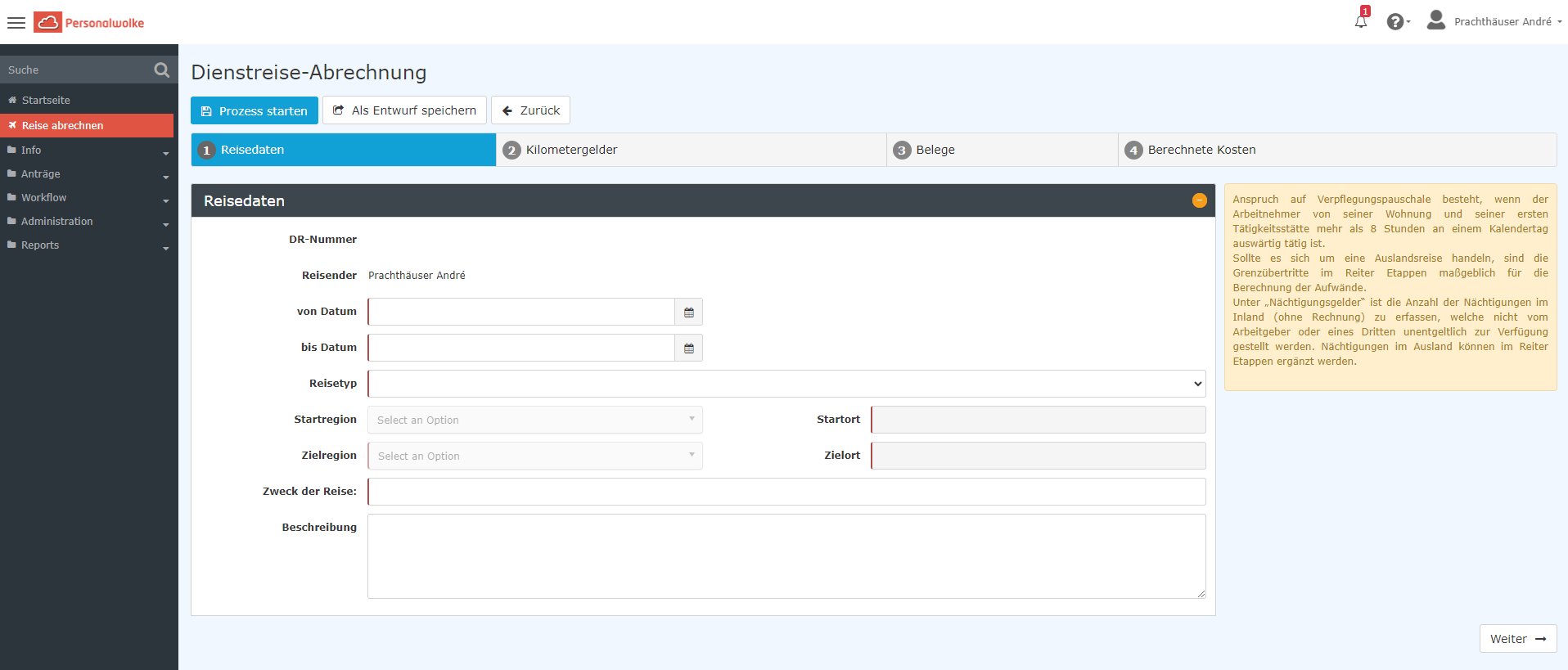Click the Personalwolke logo

(89, 23)
